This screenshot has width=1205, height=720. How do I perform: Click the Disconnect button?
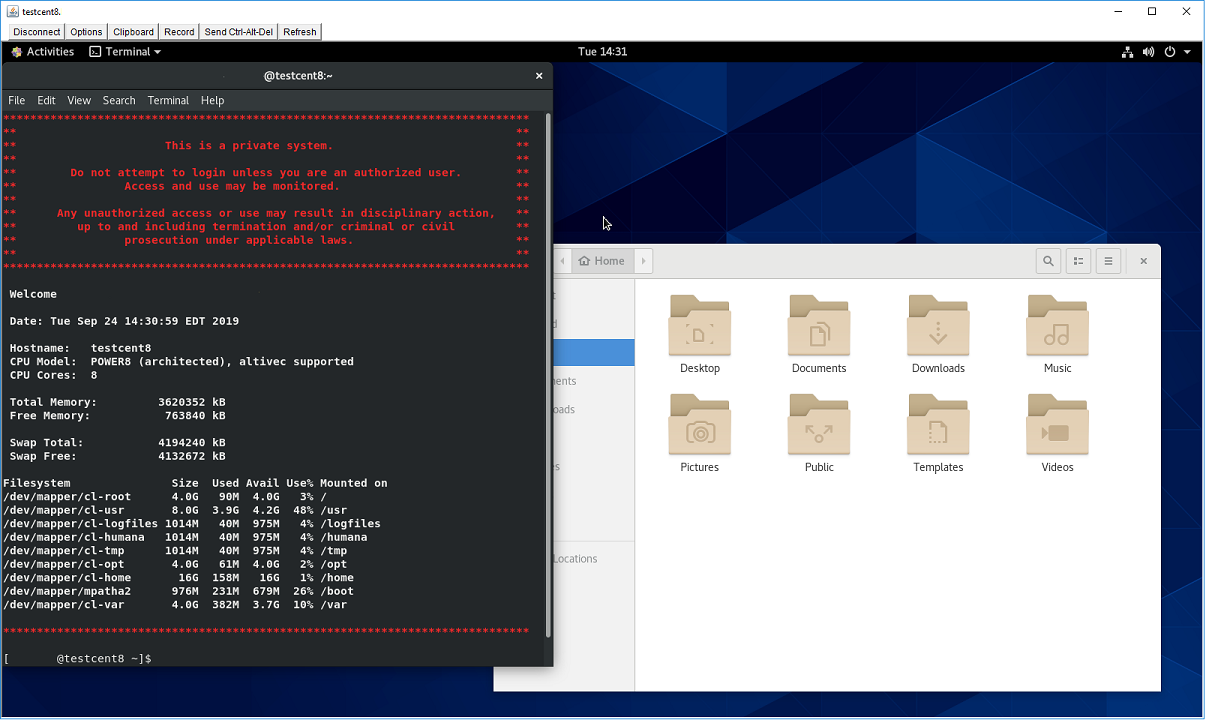pyautogui.click(x=37, y=32)
